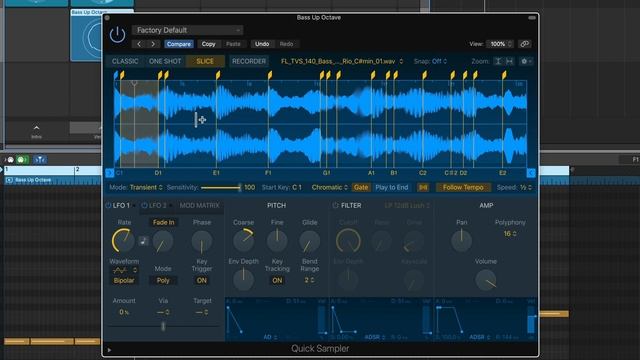The image size is (640, 360).
Task: Open the LFO Target dropdown
Action: click(x=202, y=312)
